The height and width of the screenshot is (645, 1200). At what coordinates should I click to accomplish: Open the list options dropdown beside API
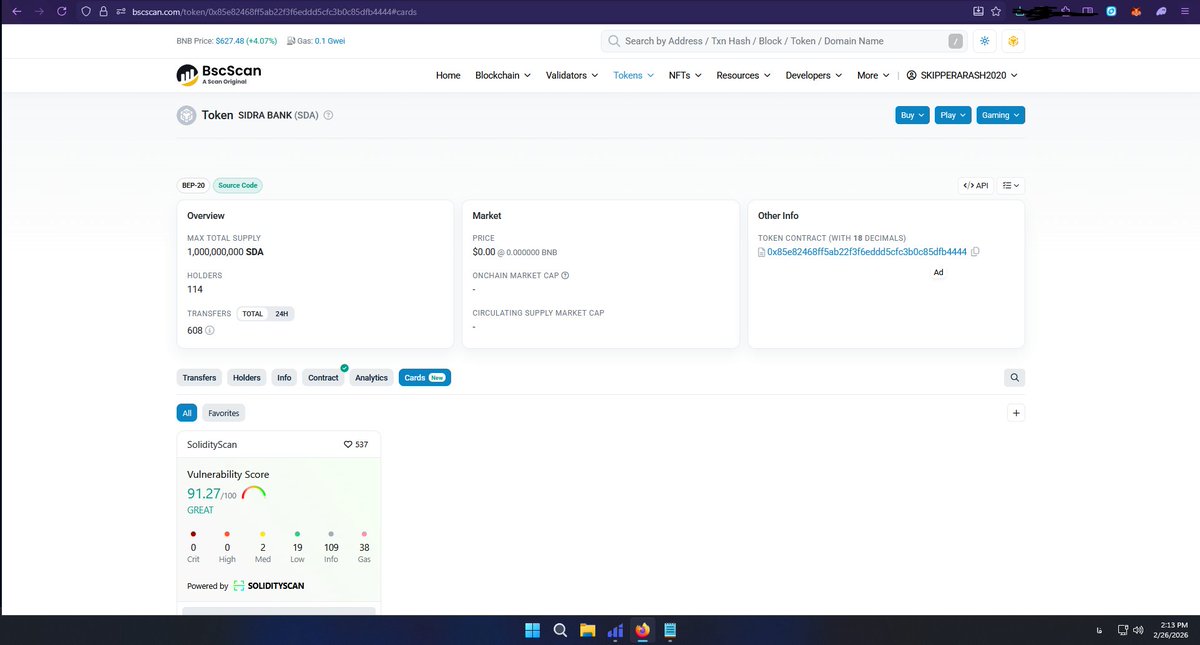pos(1011,185)
